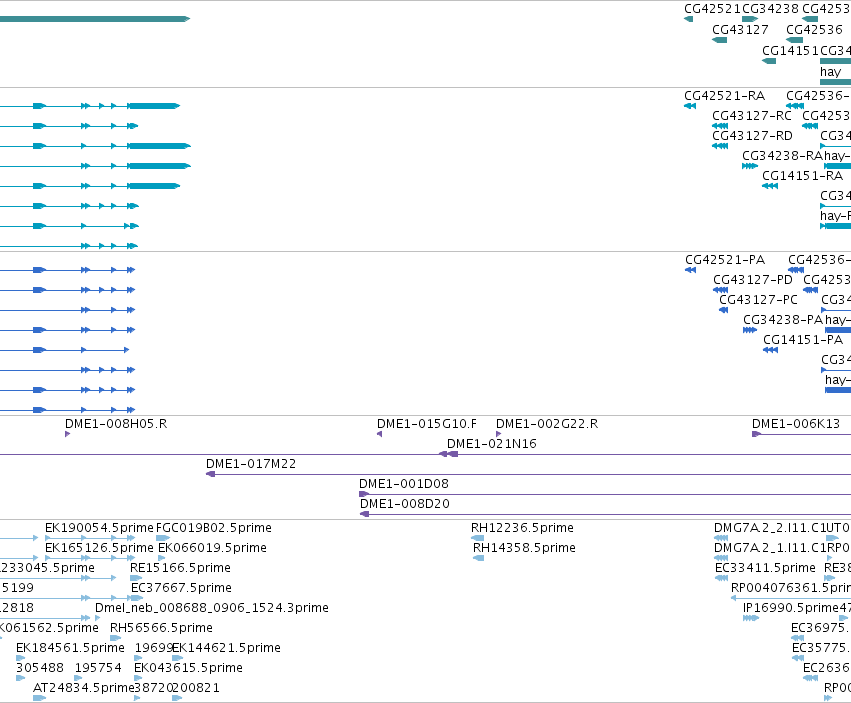
Task: Open the EK066019.5prime EST label
Action: click(x=212, y=548)
